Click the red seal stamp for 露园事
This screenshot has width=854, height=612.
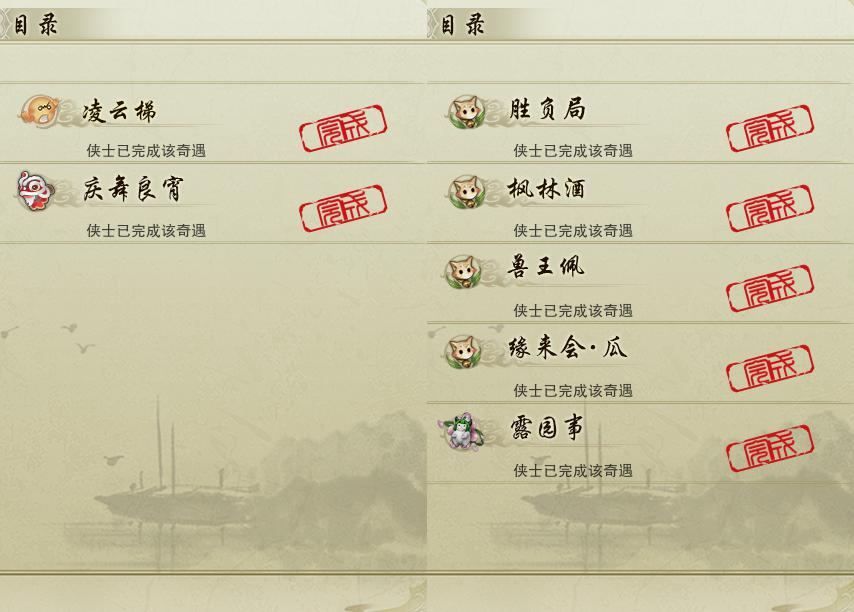pos(770,448)
